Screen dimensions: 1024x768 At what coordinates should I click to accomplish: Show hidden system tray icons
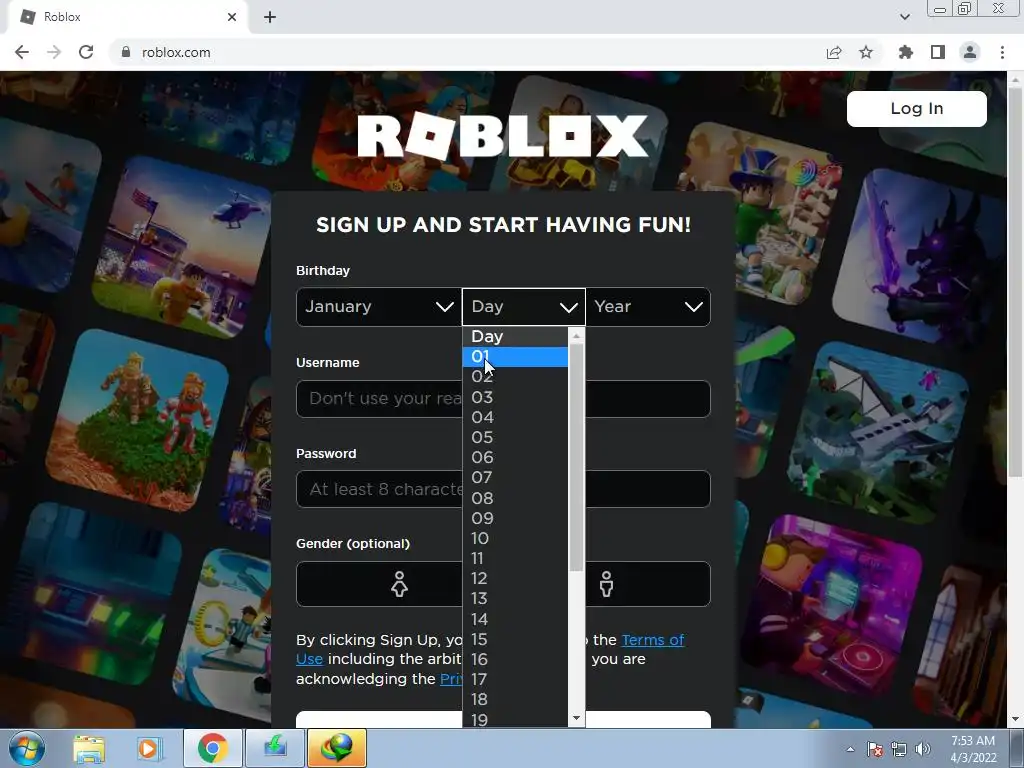point(850,749)
